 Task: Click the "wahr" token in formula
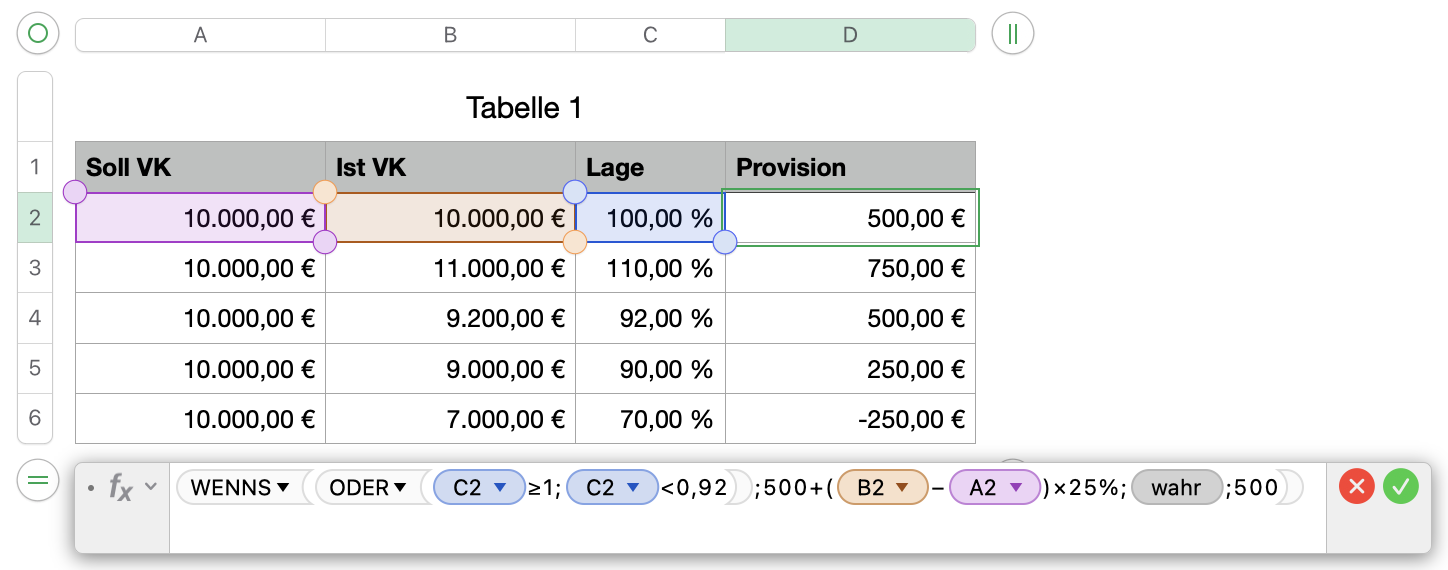[x=1176, y=488]
